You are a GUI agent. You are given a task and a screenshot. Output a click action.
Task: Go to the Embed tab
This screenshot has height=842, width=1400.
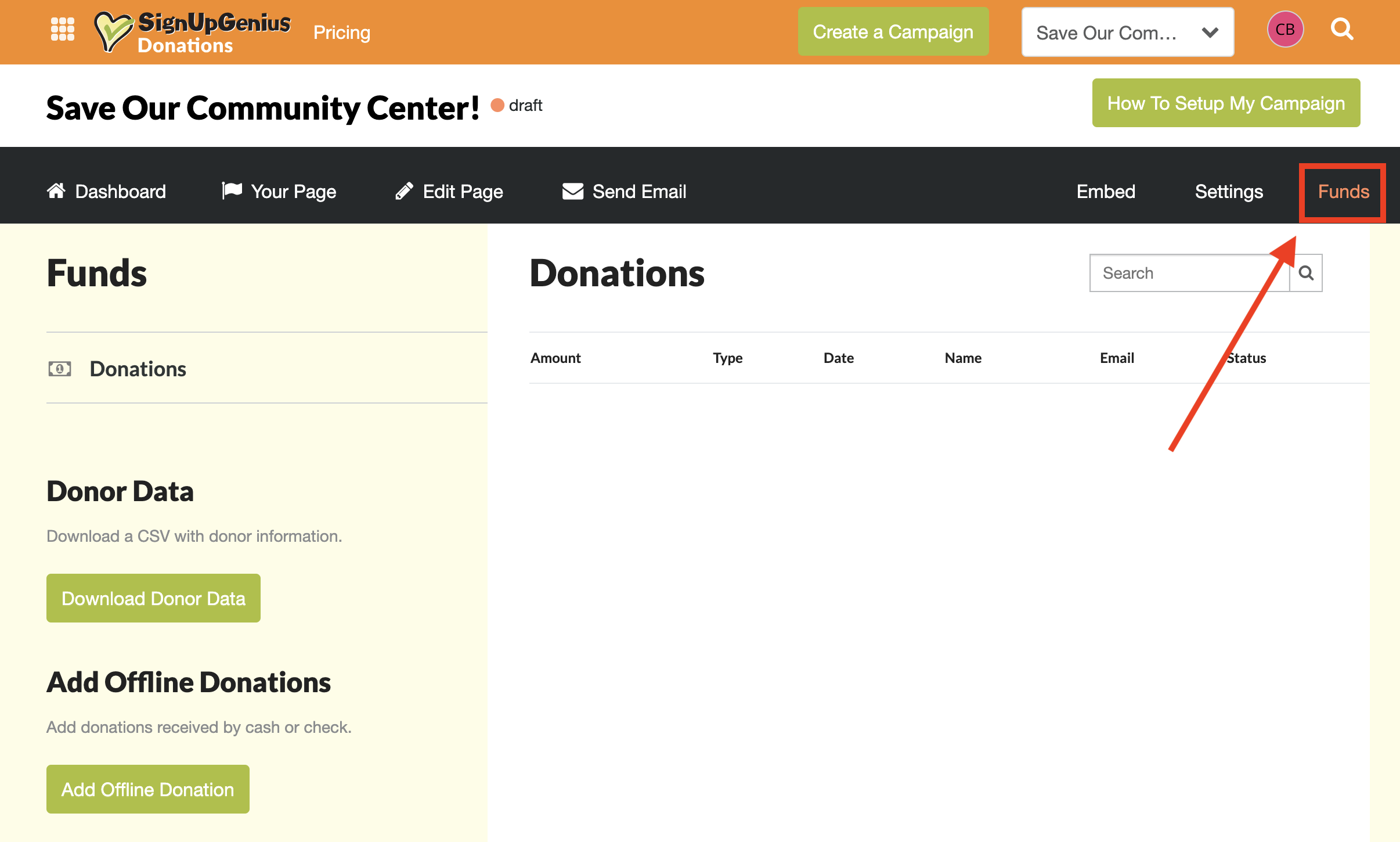tap(1106, 192)
